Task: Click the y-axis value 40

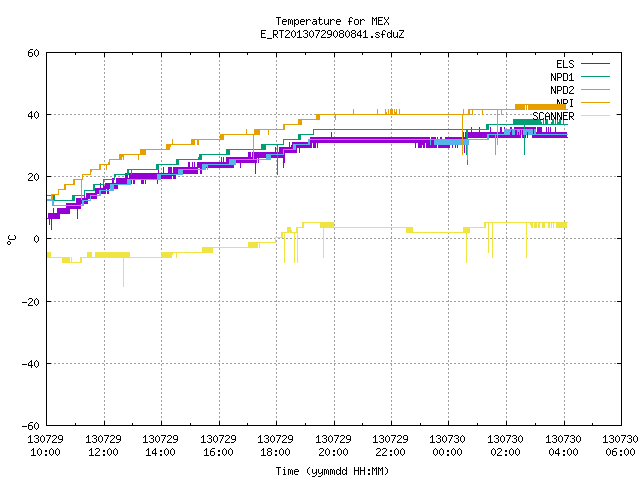Action: 33,115
